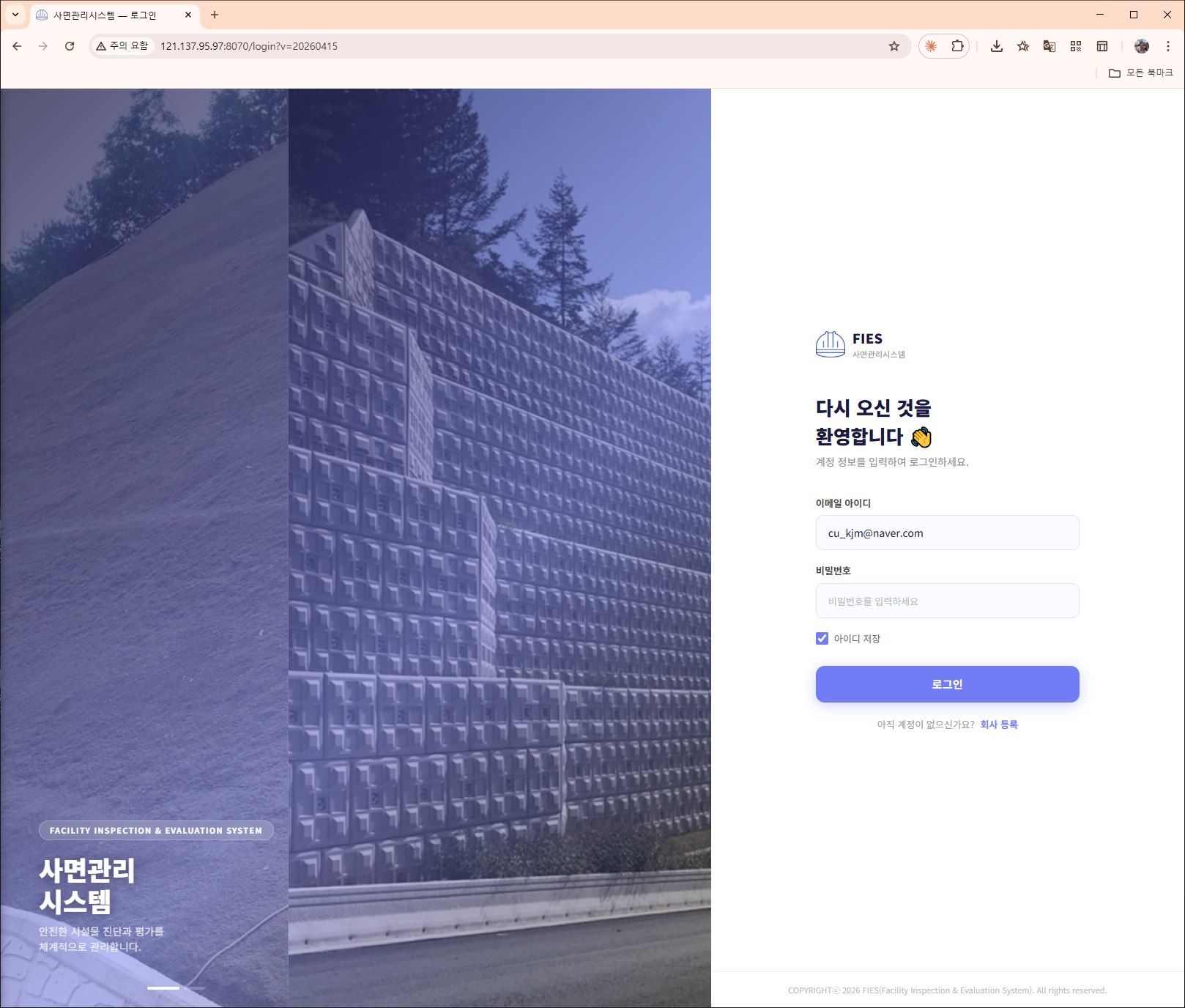Select the second carousel slide indicator
This screenshot has width=1185, height=1008.
click(x=194, y=988)
